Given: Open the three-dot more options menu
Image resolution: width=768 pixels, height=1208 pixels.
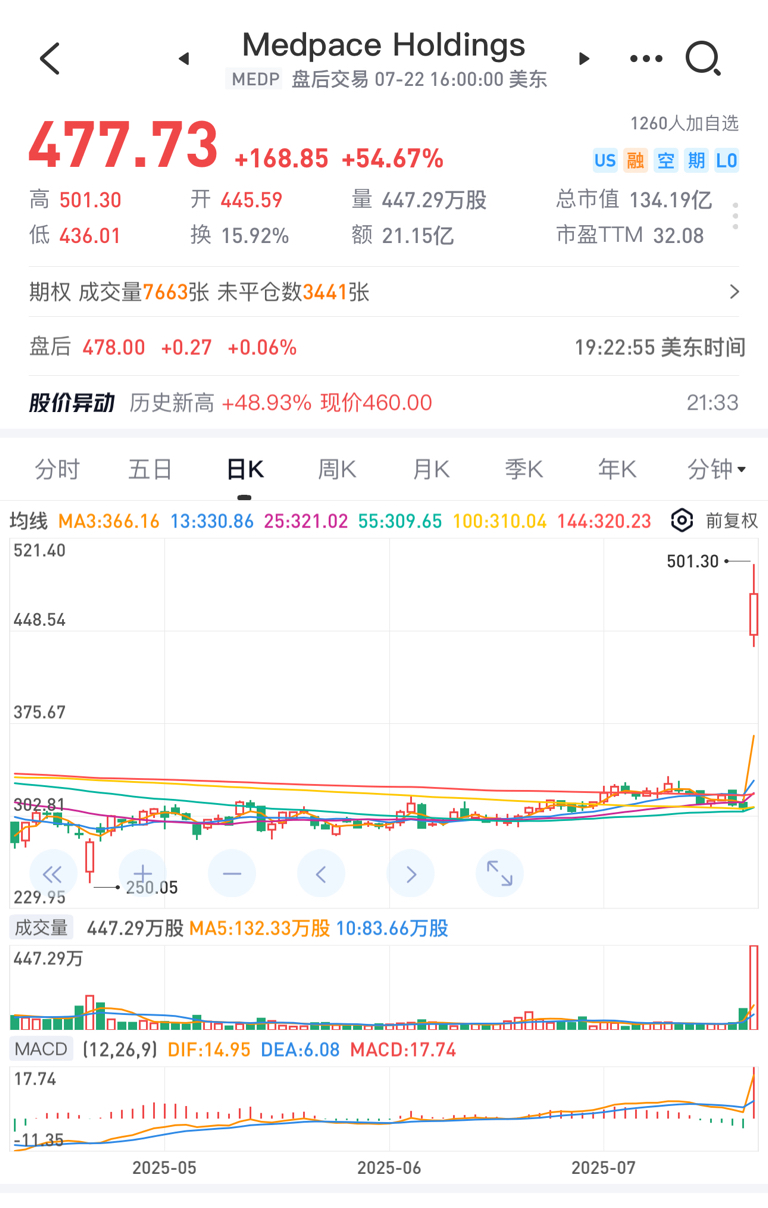Looking at the screenshot, I should [x=646, y=59].
